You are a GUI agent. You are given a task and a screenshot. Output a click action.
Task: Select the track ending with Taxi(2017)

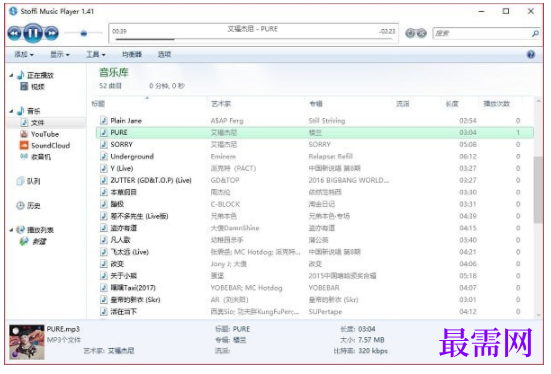[x=315, y=288]
